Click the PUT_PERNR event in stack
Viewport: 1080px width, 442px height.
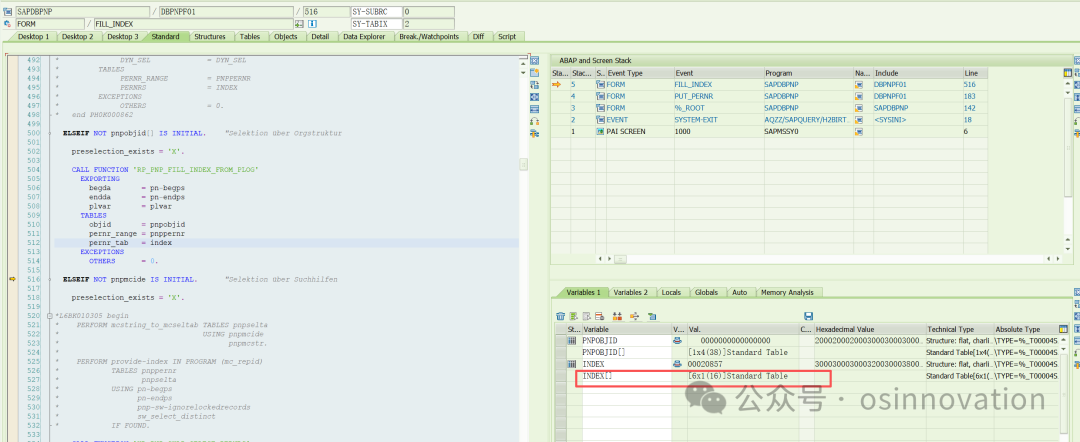tap(718, 96)
